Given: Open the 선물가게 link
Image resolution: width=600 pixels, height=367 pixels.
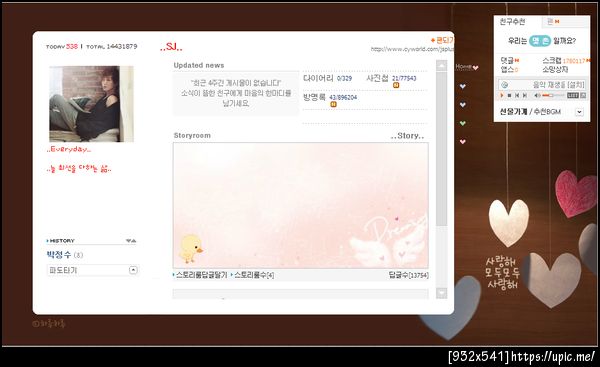Looking at the screenshot, I should click(513, 112).
